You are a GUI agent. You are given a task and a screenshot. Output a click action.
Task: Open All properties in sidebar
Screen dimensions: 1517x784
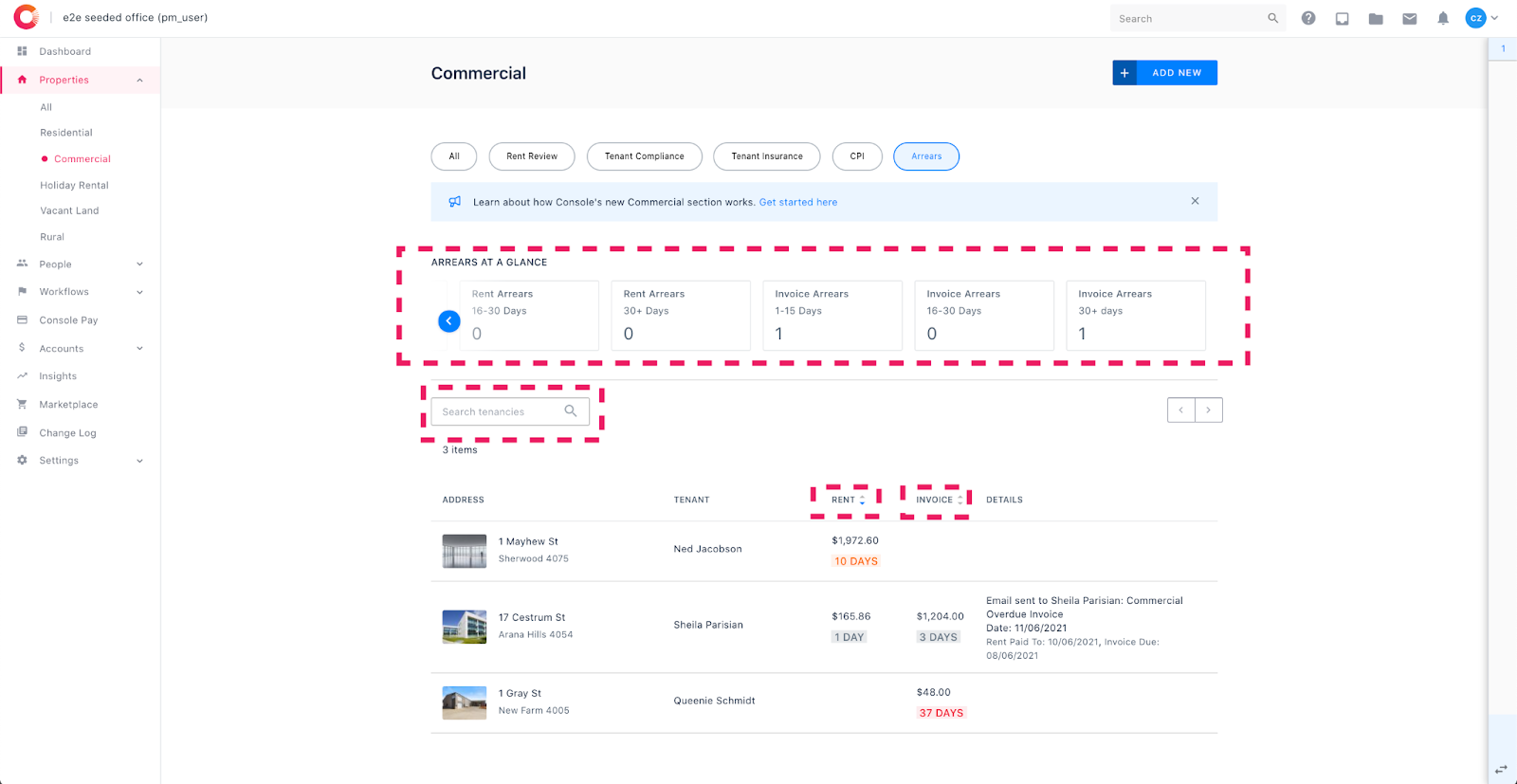click(46, 107)
